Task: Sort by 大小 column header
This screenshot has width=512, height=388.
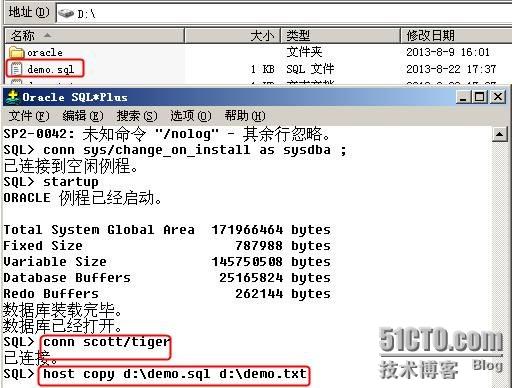Action: (x=232, y=35)
